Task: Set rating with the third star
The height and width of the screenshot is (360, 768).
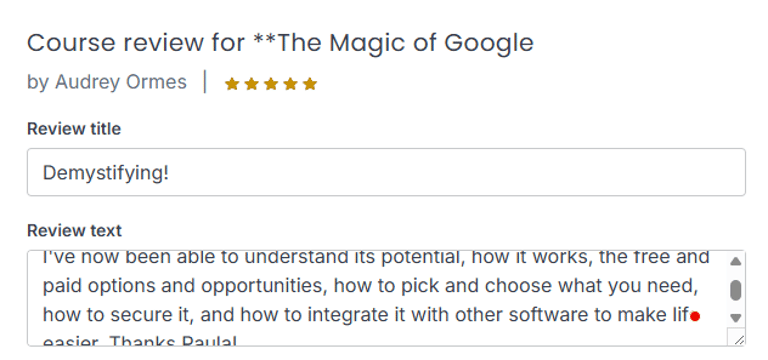Action: point(271,84)
